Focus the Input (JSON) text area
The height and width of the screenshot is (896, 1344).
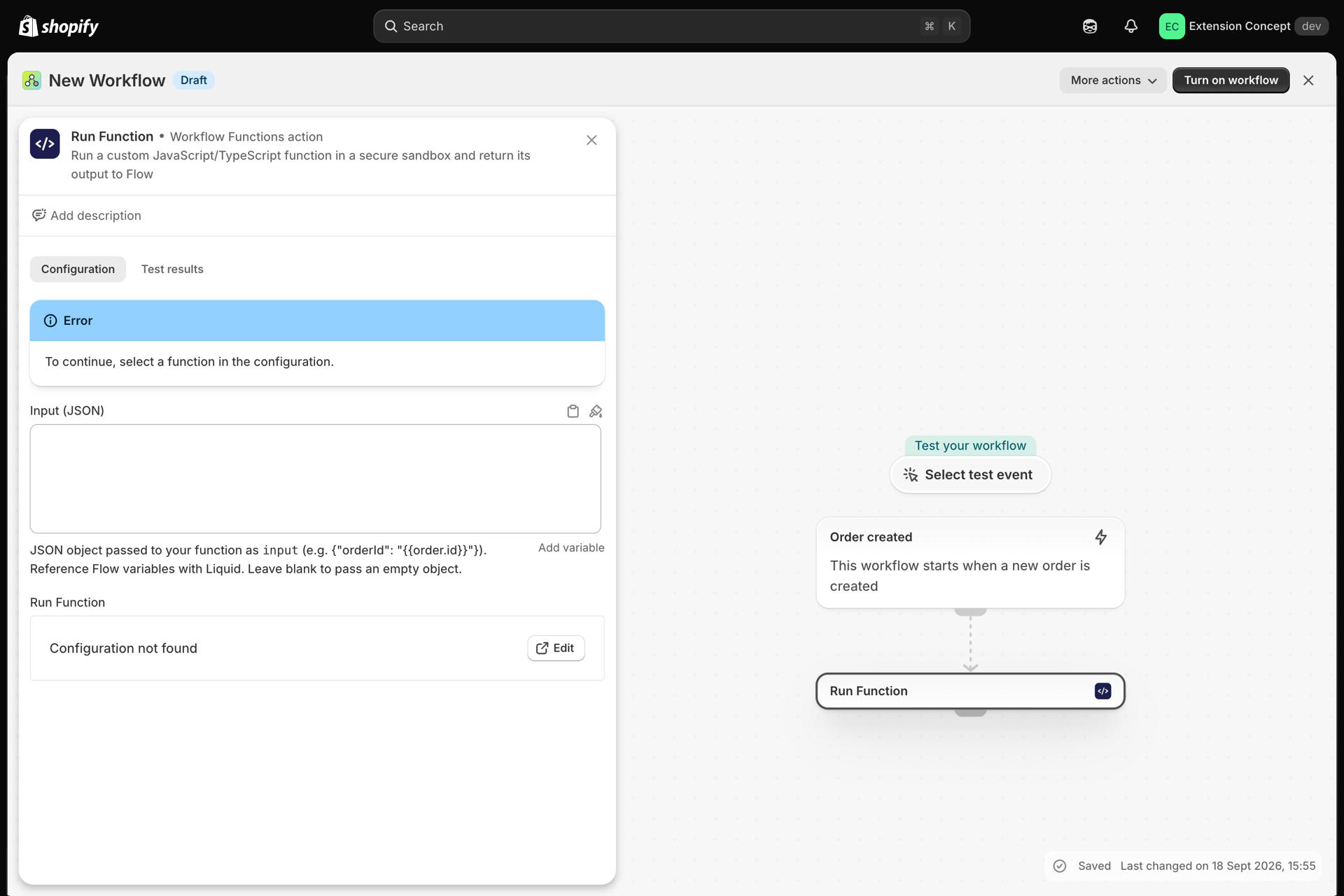[315, 479]
